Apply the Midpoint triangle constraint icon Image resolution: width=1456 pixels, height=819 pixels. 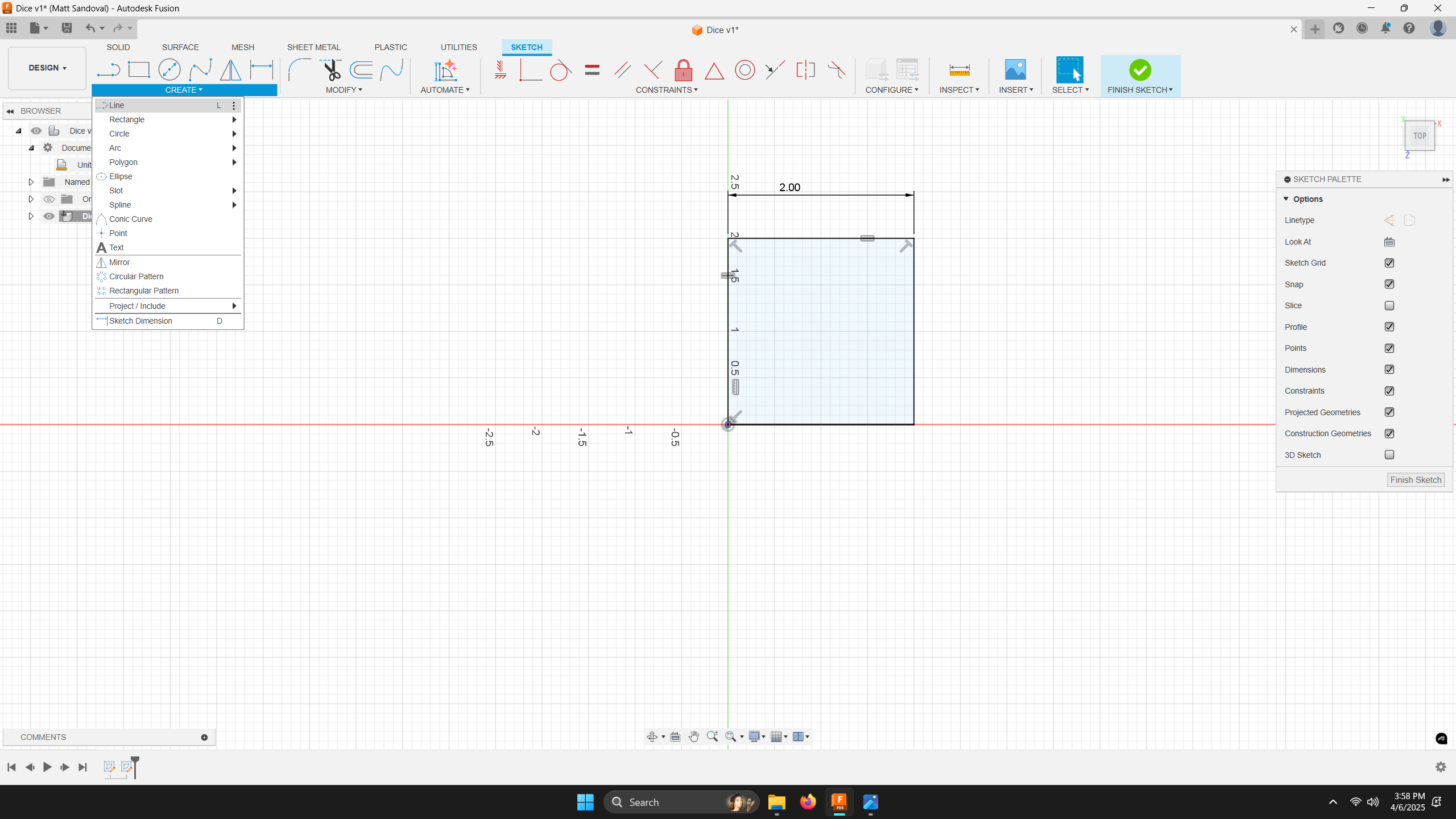714,71
